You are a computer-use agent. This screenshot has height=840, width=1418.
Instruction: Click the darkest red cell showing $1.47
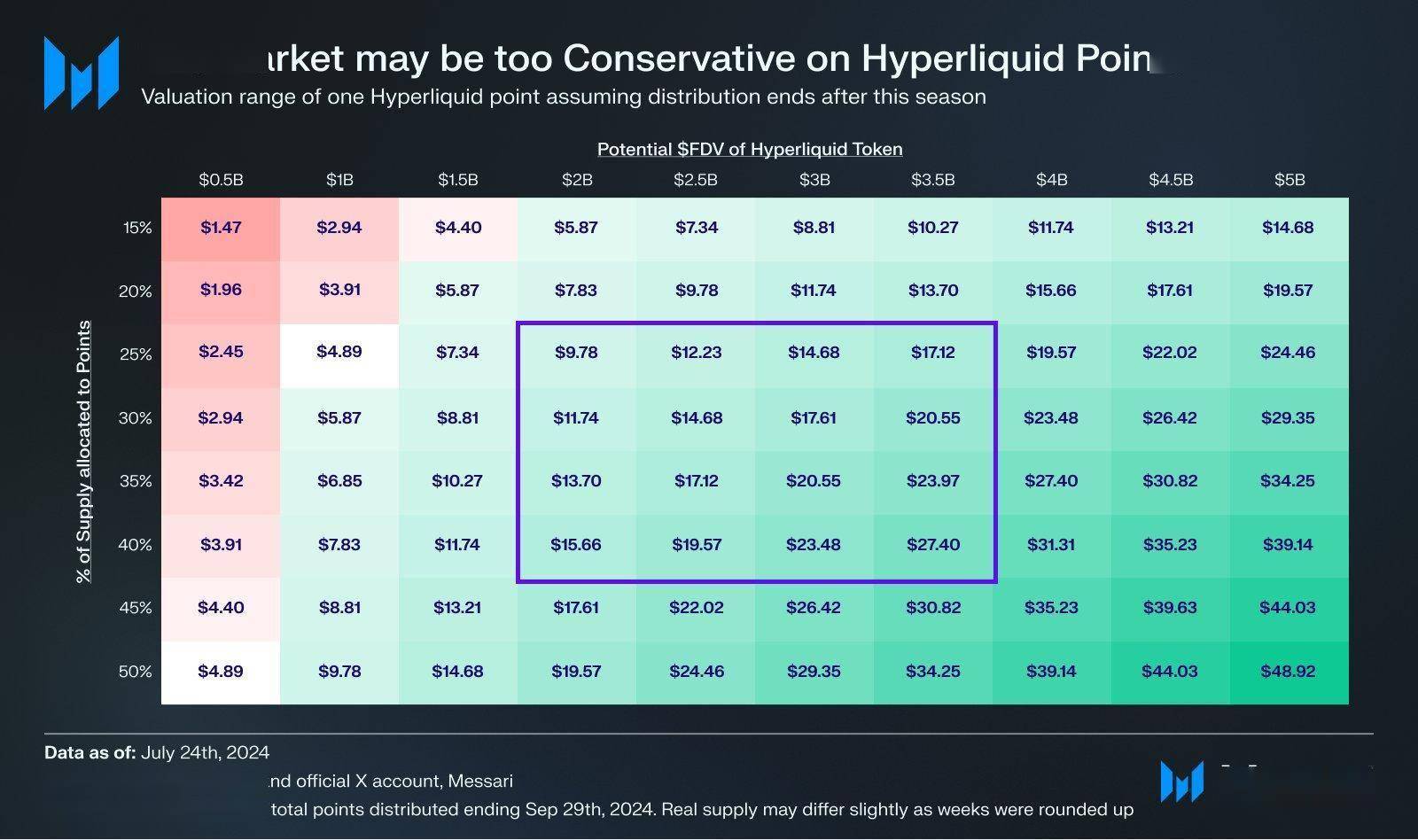(221, 228)
